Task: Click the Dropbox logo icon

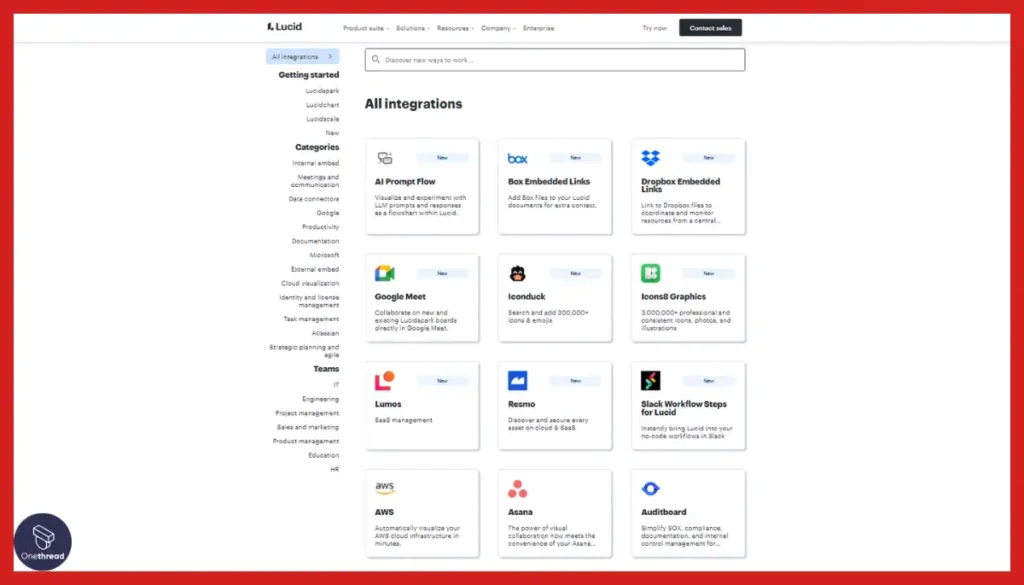Action: coord(650,158)
